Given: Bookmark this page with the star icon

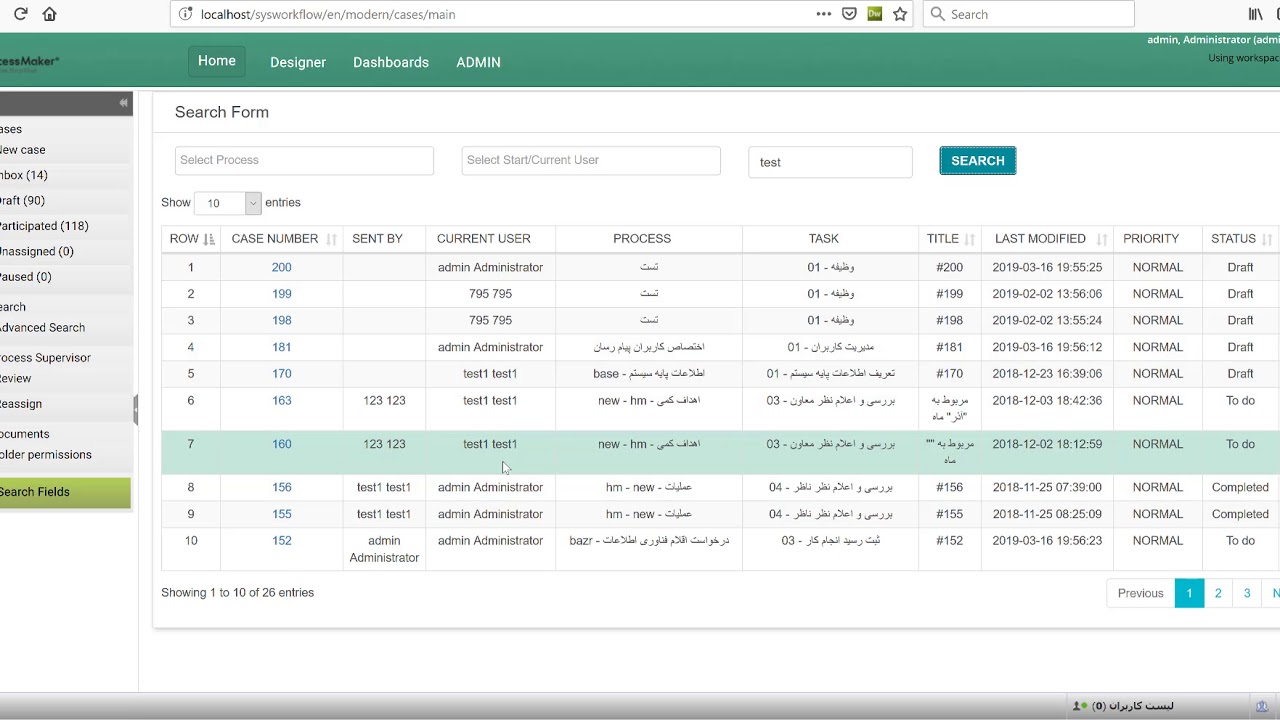Looking at the screenshot, I should tap(900, 14).
